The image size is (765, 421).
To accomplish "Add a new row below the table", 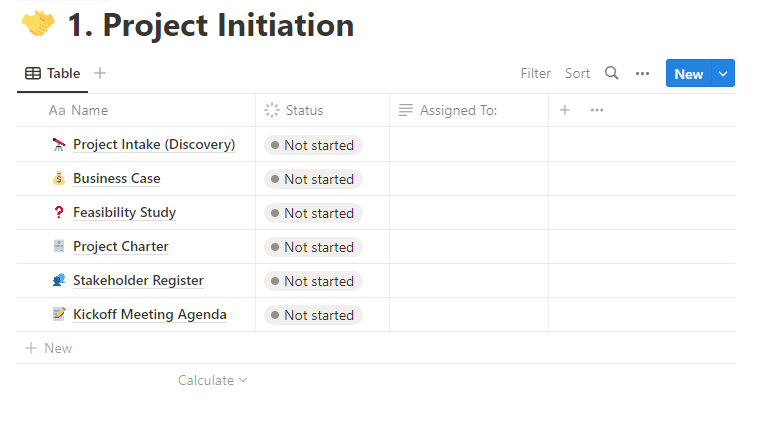I will [49, 348].
